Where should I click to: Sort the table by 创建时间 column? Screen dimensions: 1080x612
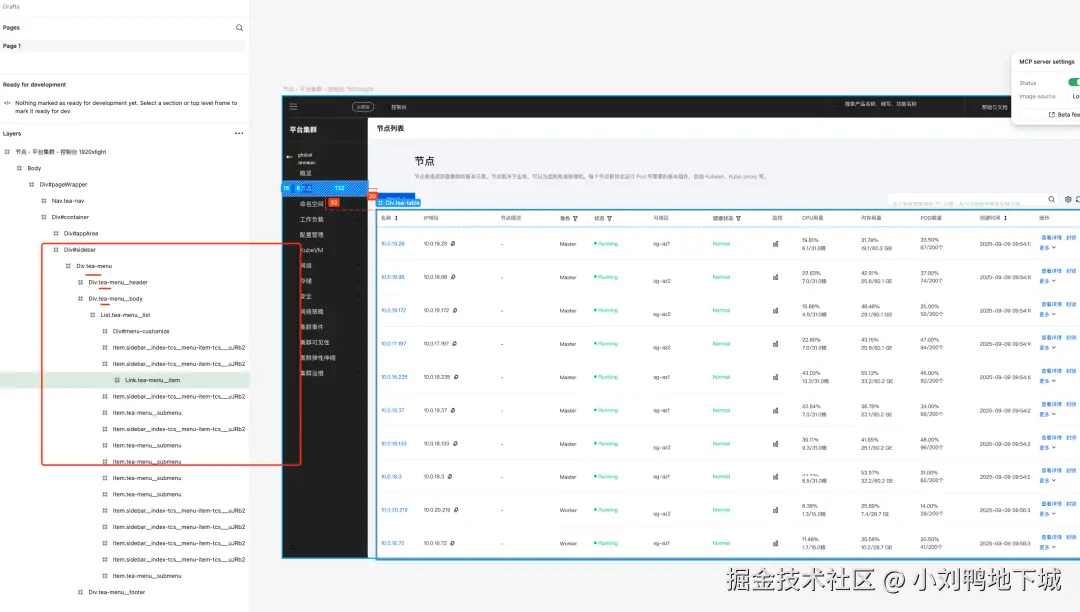pyautogui.click(x=1006, y=218)
